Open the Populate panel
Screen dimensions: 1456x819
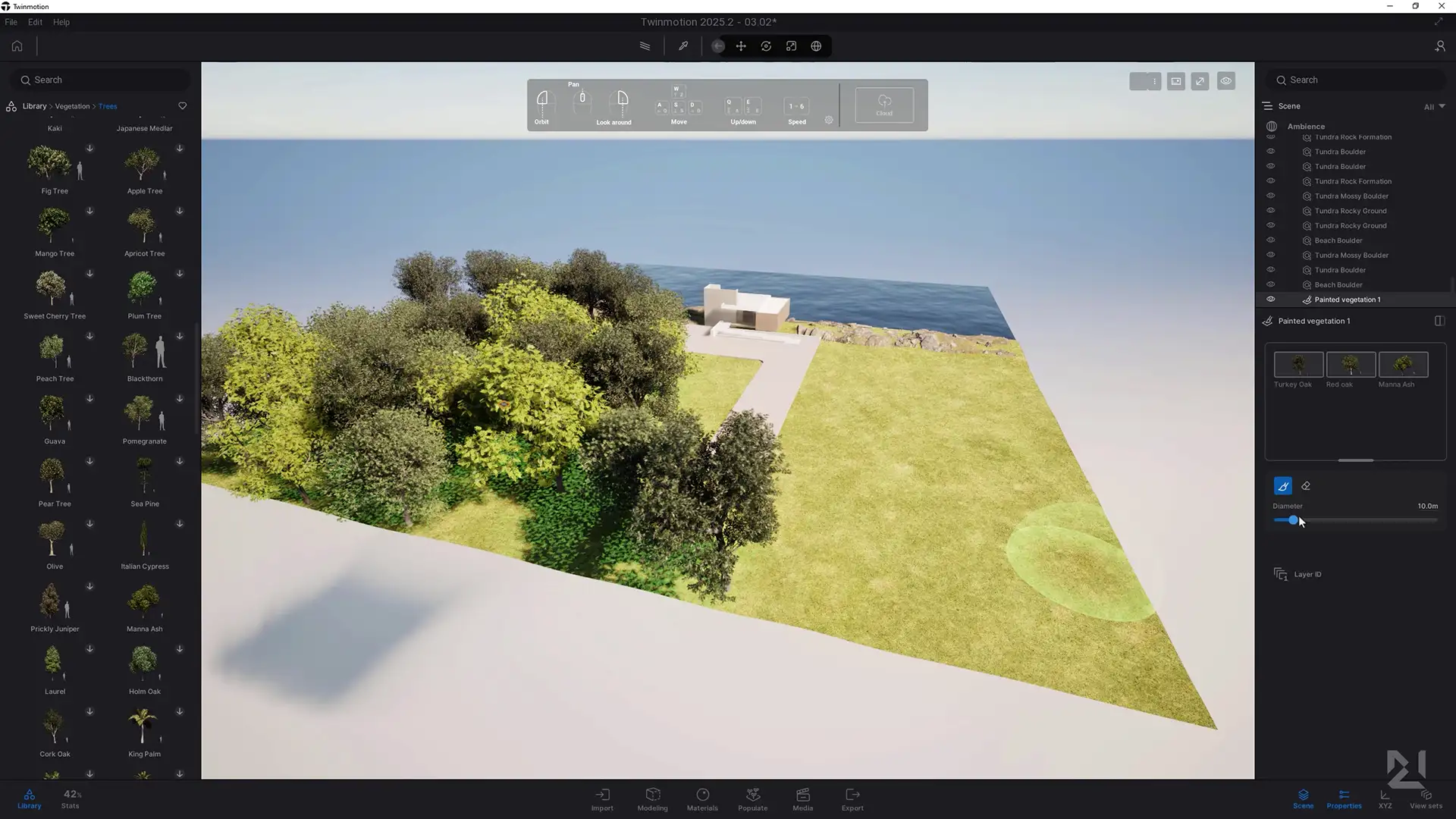pyautogui.click(x=752, y=799)
